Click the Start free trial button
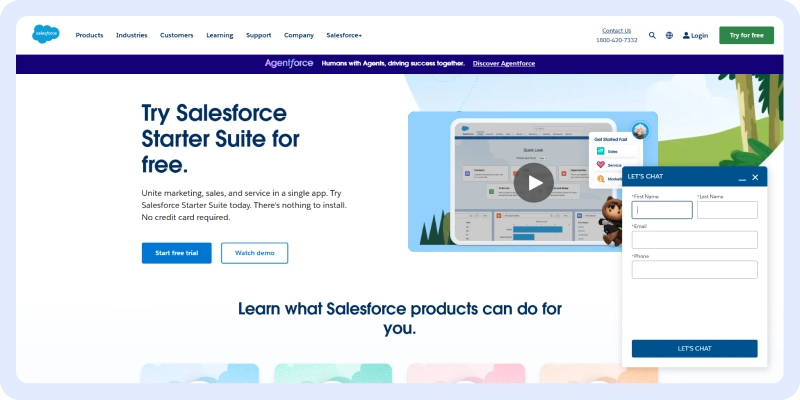Image resolution: width=800 pixels, height=400 pixels. 177,253
